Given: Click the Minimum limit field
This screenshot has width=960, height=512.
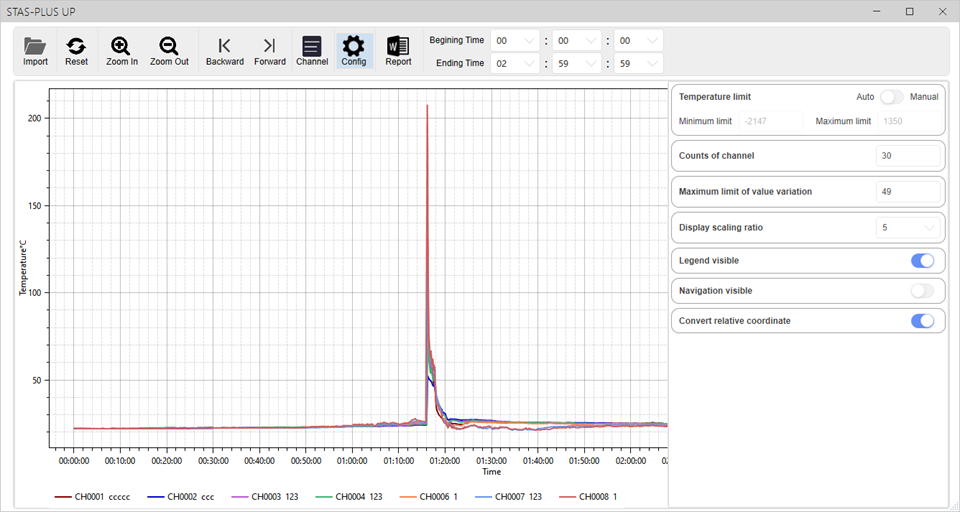Looking at the screenshot, I should pyautogui.click(x=771, y=121).
